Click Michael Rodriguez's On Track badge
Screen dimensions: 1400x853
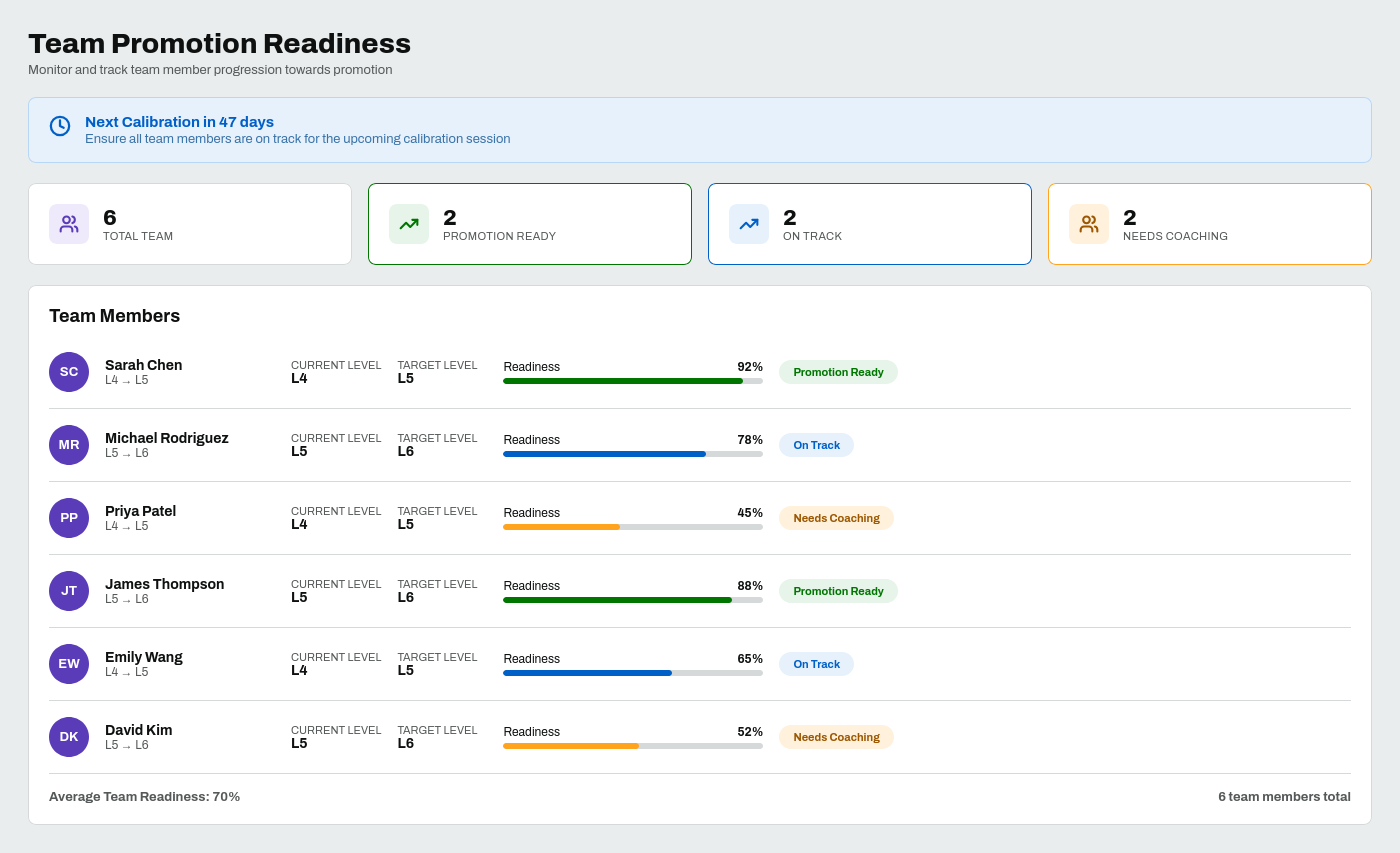[816, 445]
